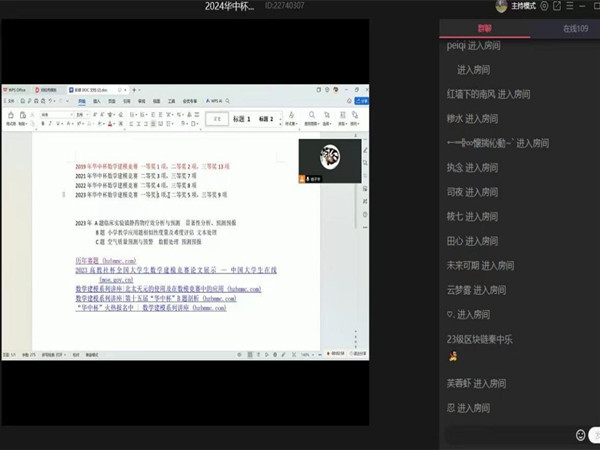Click the format painter icon
The width and height of the screenshot is (600, 450).
[x=11, y=115]
